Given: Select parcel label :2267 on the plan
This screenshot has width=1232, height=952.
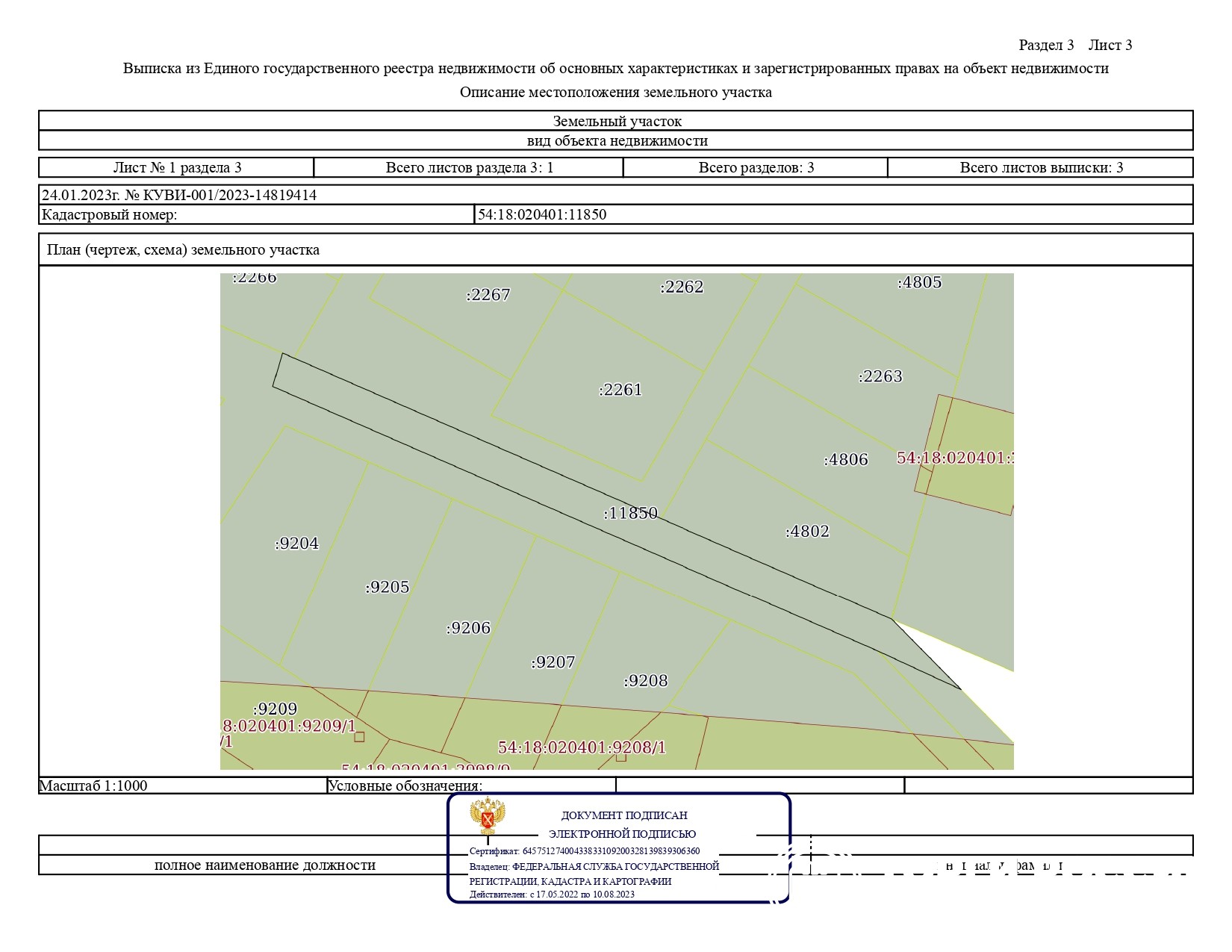Looking at the screenshot, I should (x=488, y=295).
